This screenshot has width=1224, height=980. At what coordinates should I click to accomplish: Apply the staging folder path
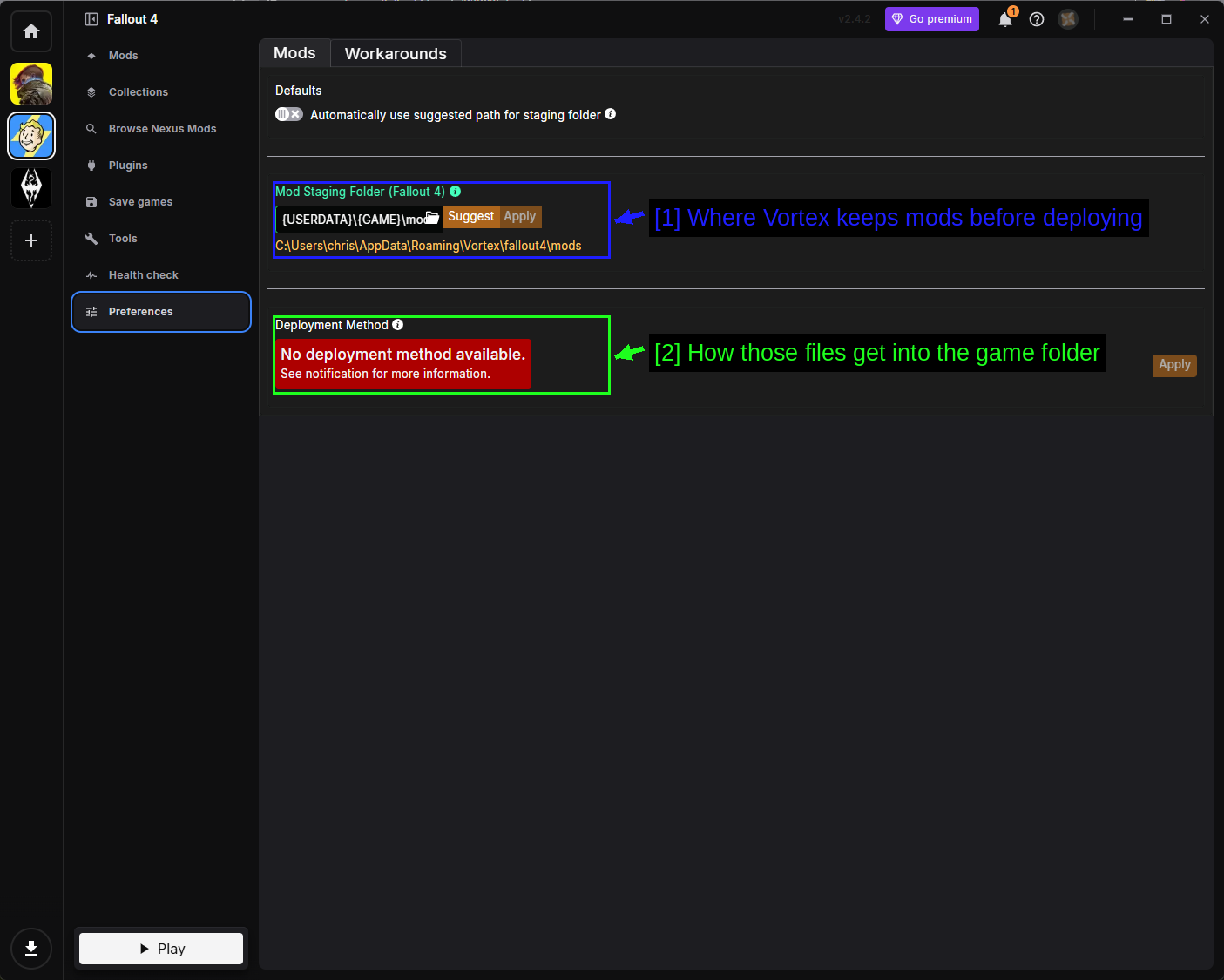(520, 216)
